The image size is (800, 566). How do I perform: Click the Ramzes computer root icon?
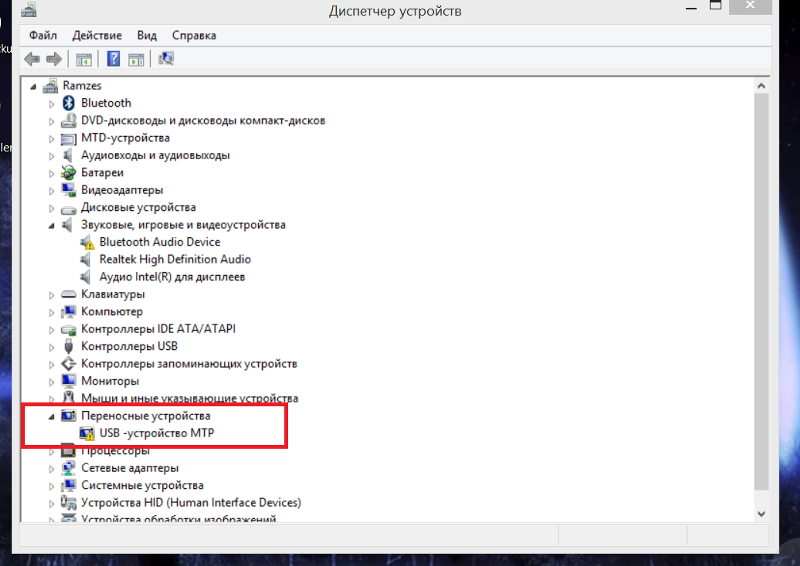pos(50,86)
